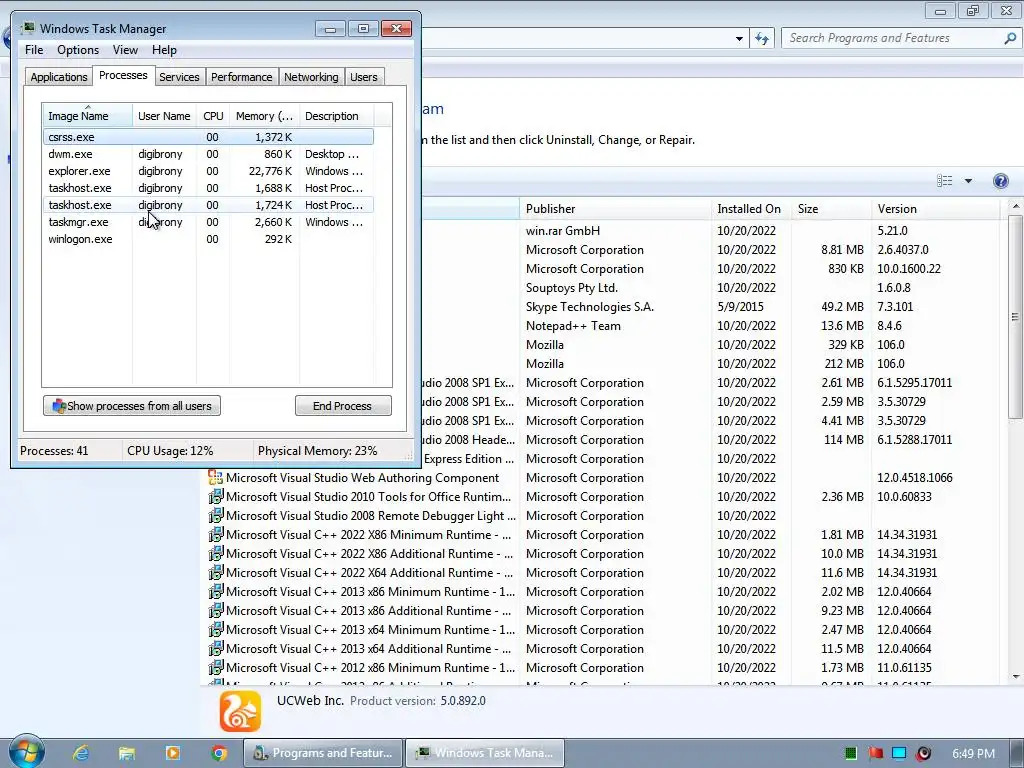Select winlogon.exe process row
The width and height of the screenshot is (1024, 768).
coord(208,239)
